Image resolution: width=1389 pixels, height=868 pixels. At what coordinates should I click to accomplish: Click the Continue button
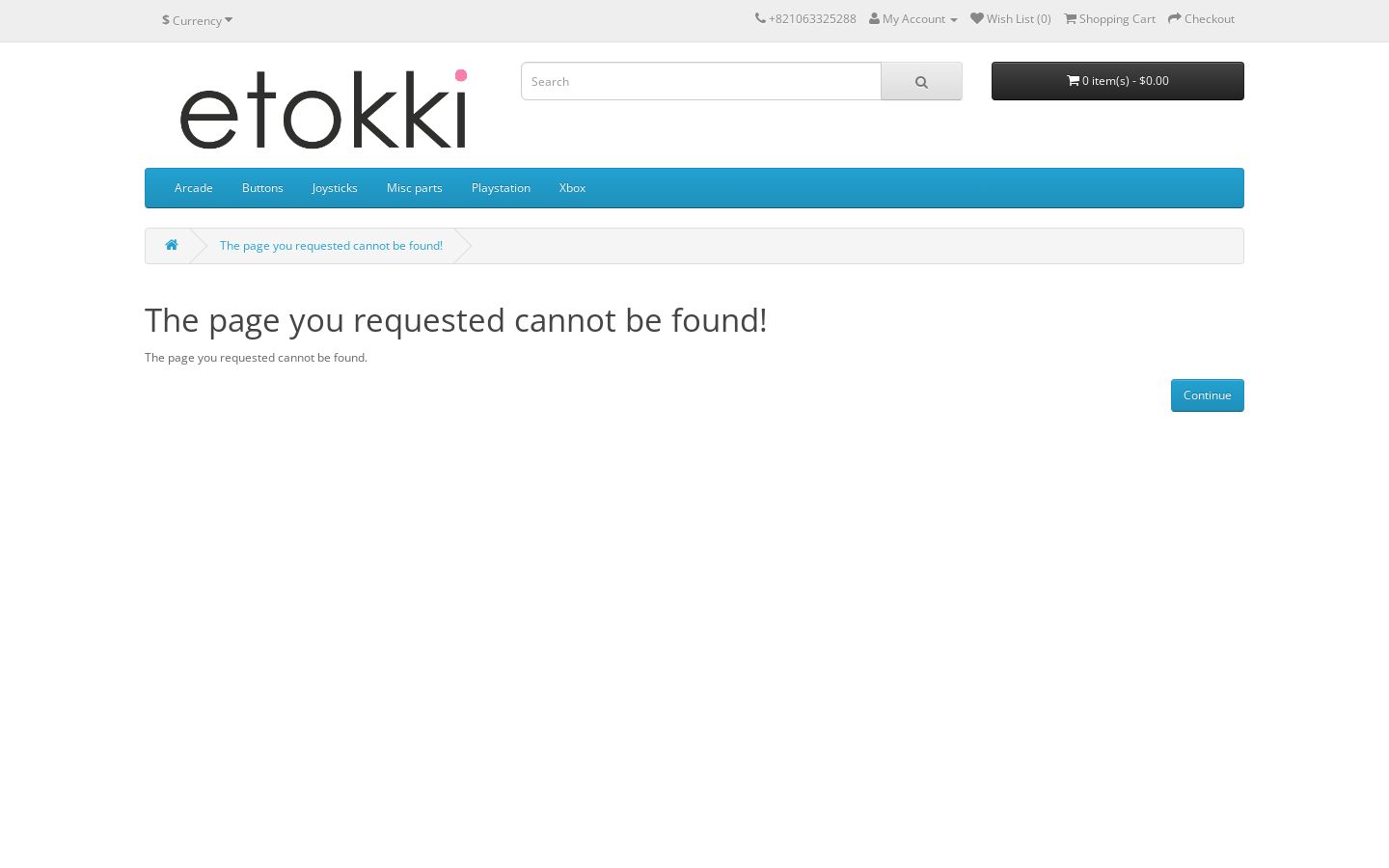(1207, 395)
